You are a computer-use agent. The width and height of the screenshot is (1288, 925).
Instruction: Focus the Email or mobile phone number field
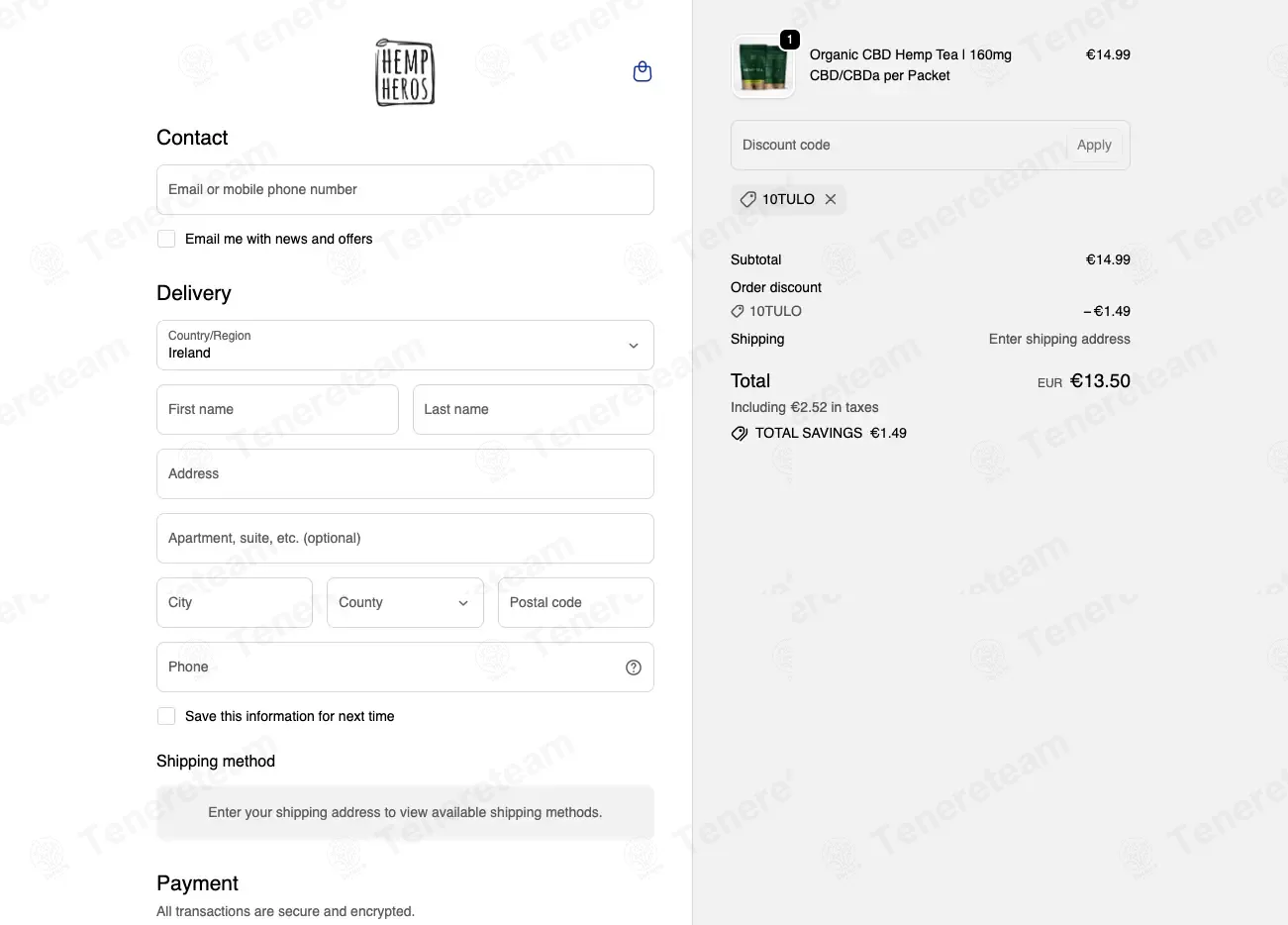405,189
